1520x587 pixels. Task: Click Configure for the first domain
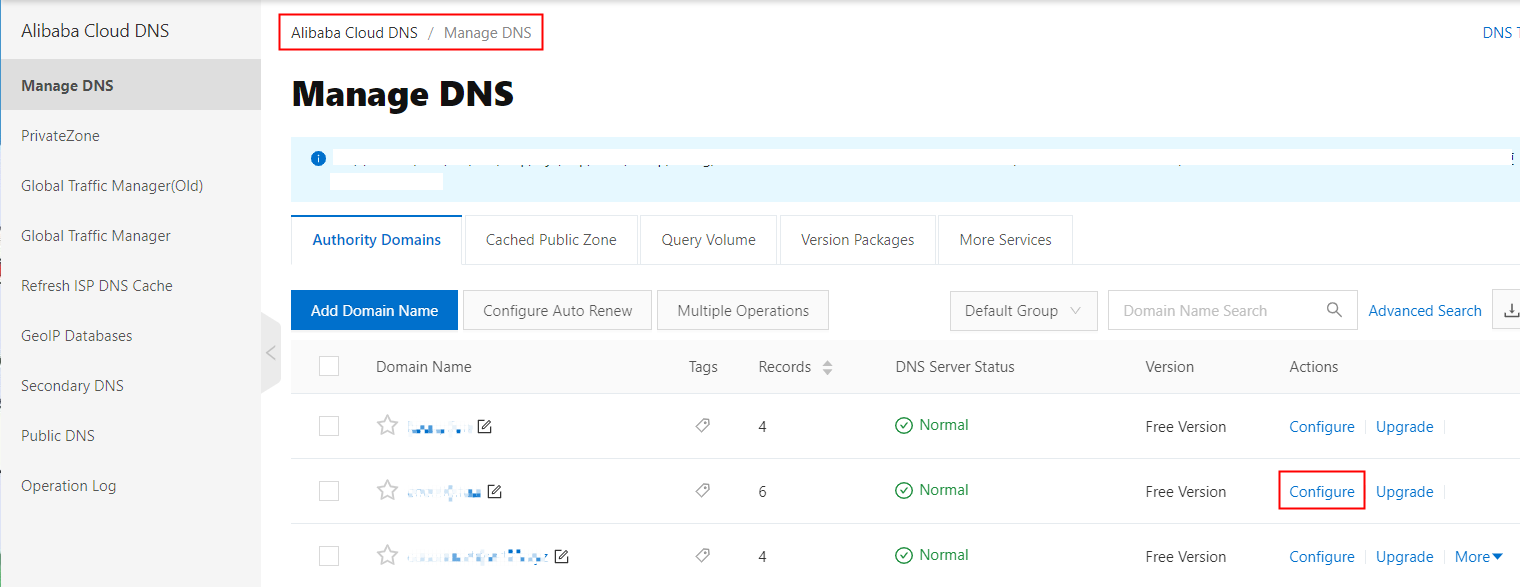[x=1322, y=427]
